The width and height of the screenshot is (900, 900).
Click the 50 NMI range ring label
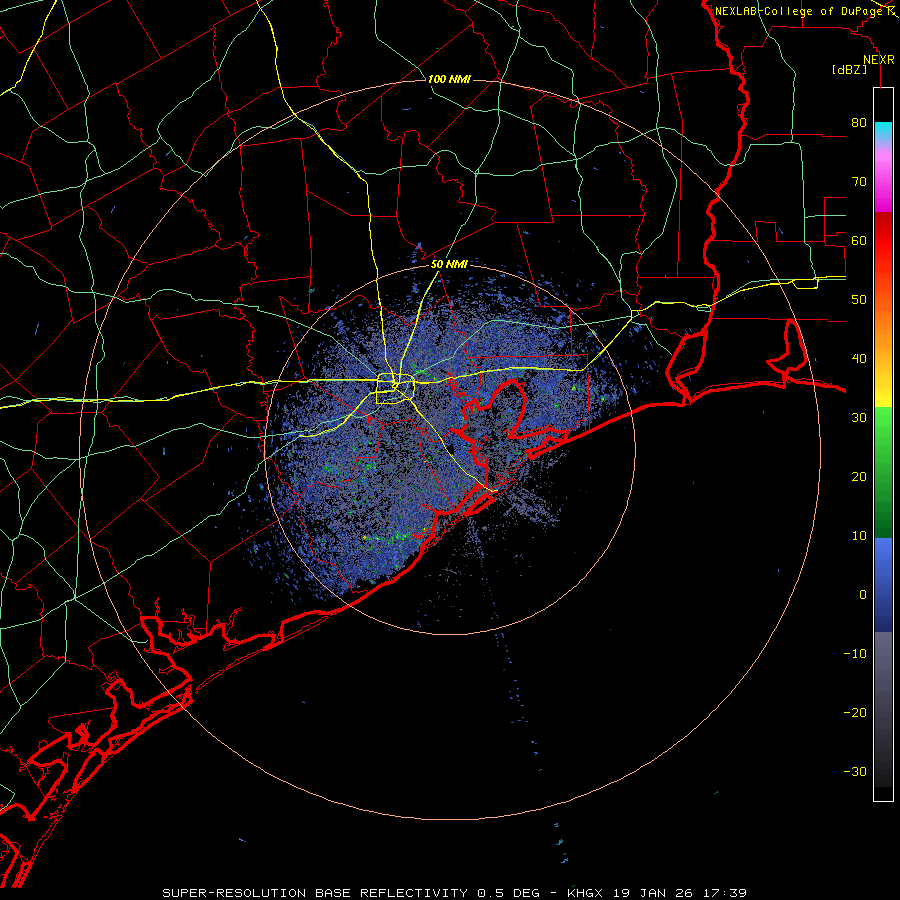[449, 265]
